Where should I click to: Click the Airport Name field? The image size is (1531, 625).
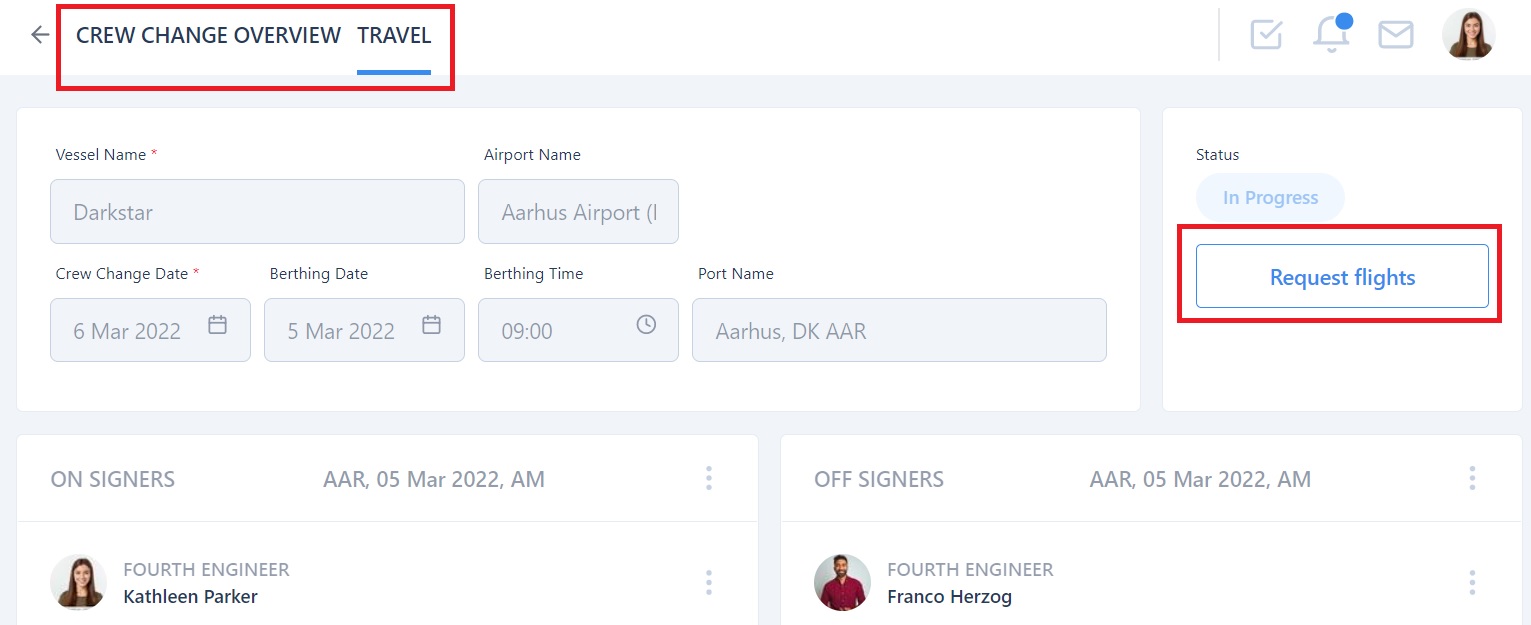click(578, 212)
